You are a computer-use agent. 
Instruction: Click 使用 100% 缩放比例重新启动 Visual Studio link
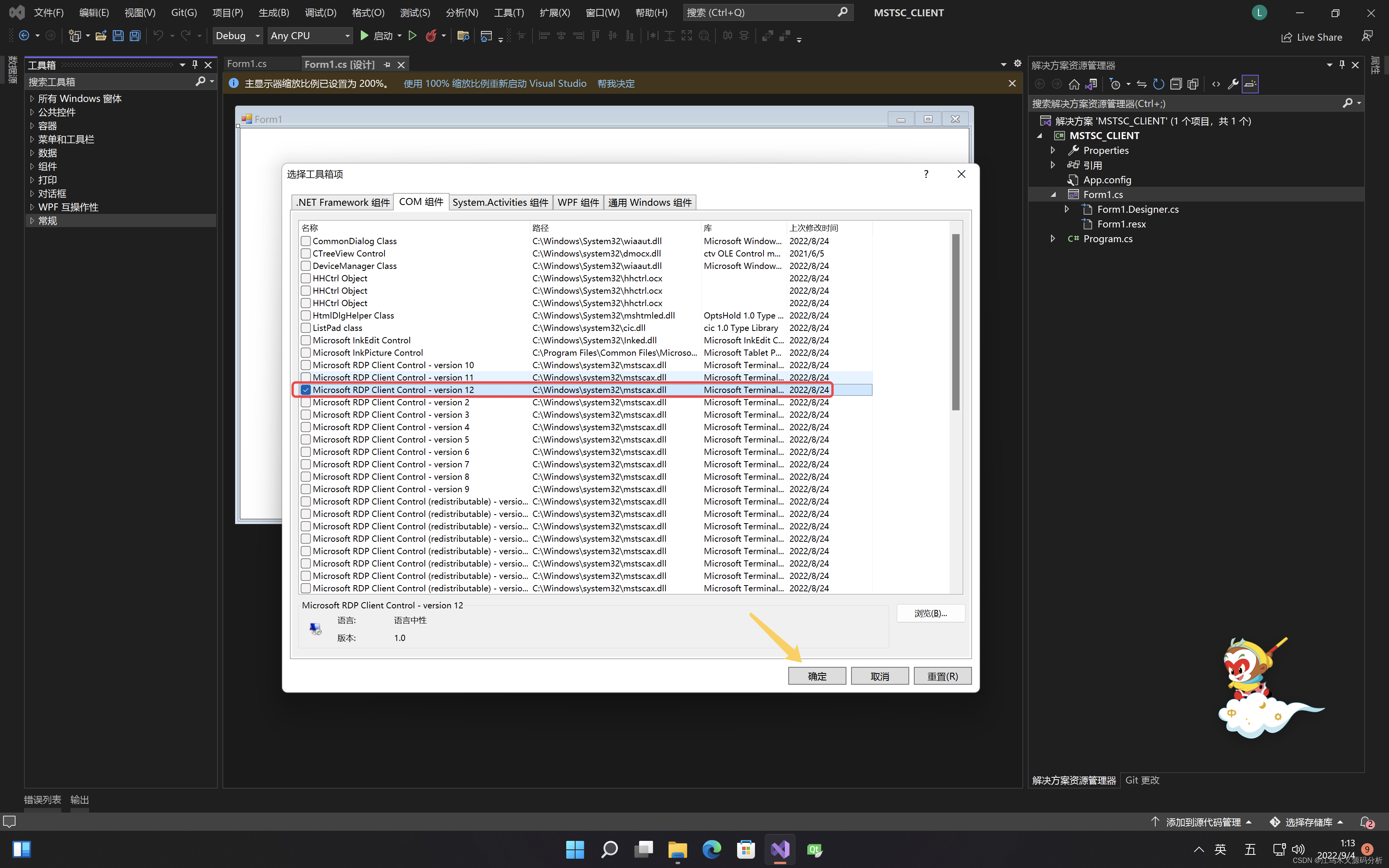(495, 84)
